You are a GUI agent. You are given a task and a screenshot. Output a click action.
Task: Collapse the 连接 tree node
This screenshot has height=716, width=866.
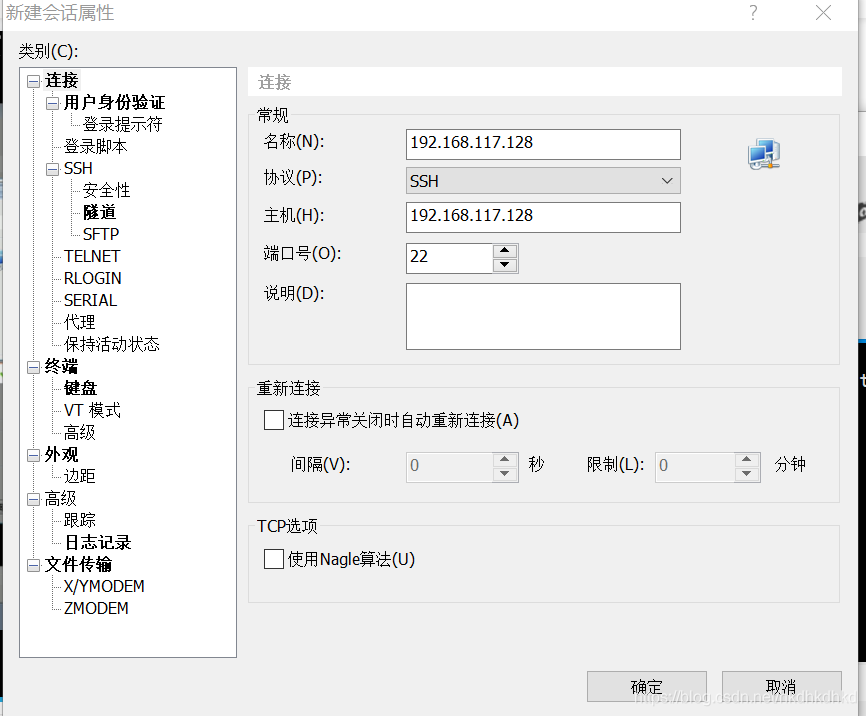point(34,81)
